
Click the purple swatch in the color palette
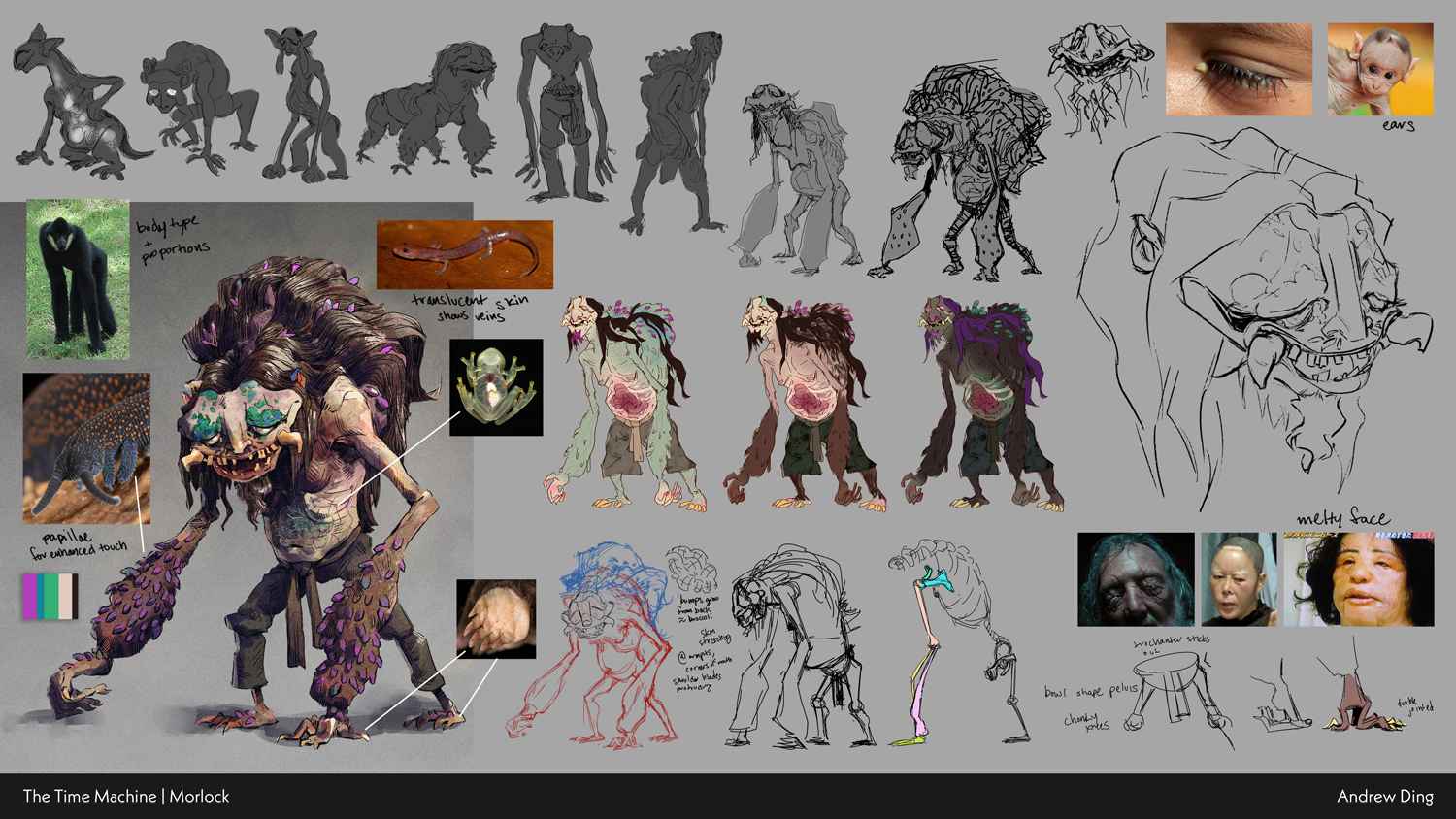click(30, 596)
